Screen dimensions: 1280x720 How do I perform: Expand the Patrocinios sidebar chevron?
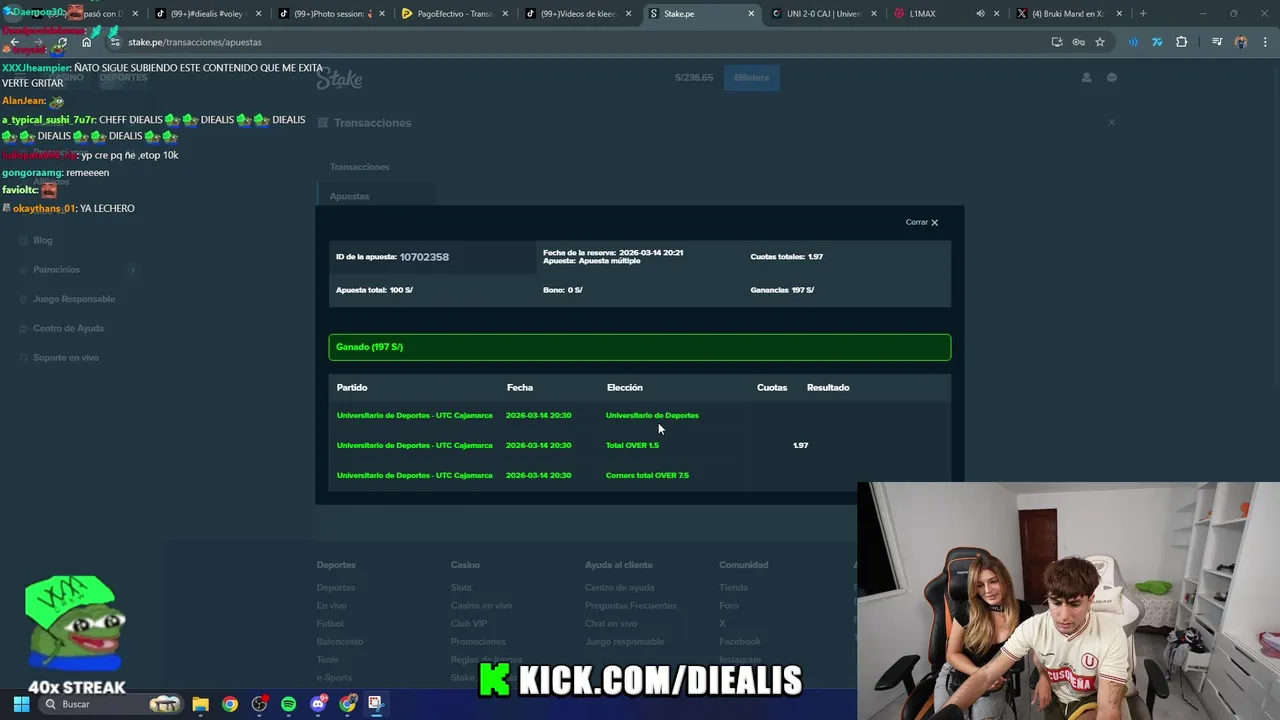click(x=132, y=270)
